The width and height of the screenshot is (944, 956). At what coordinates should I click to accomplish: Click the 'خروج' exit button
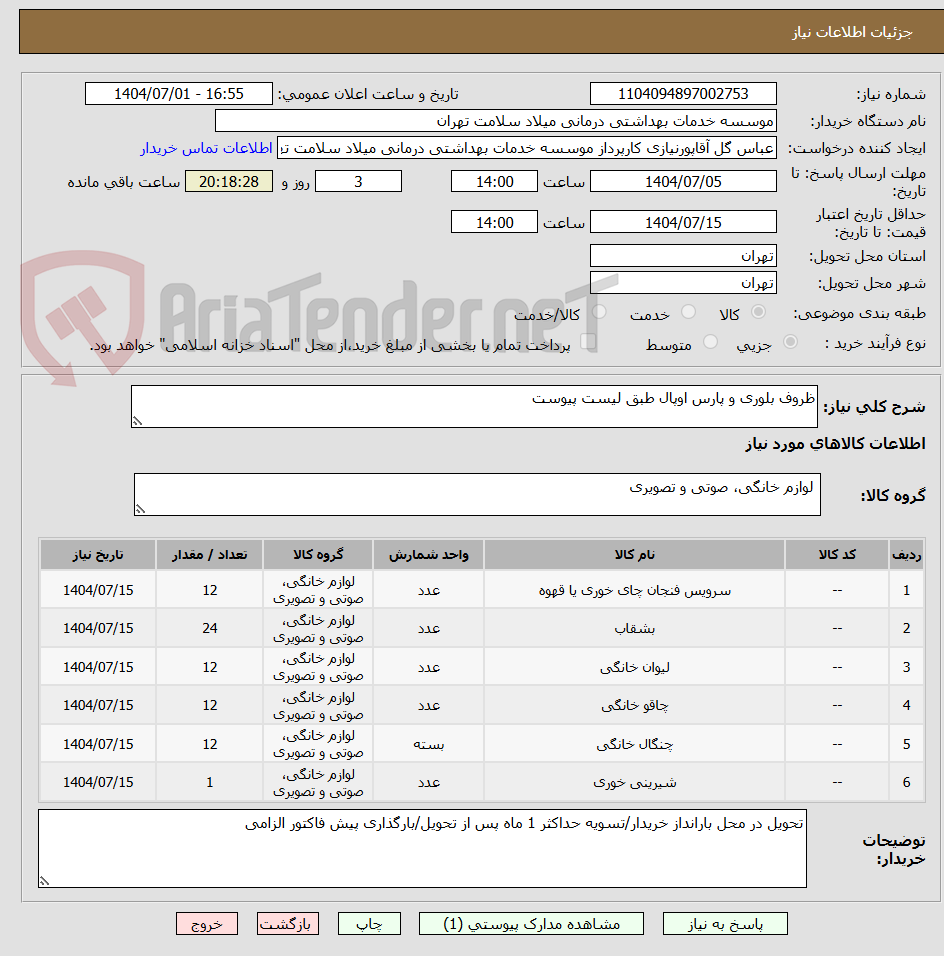coord(207,924)
